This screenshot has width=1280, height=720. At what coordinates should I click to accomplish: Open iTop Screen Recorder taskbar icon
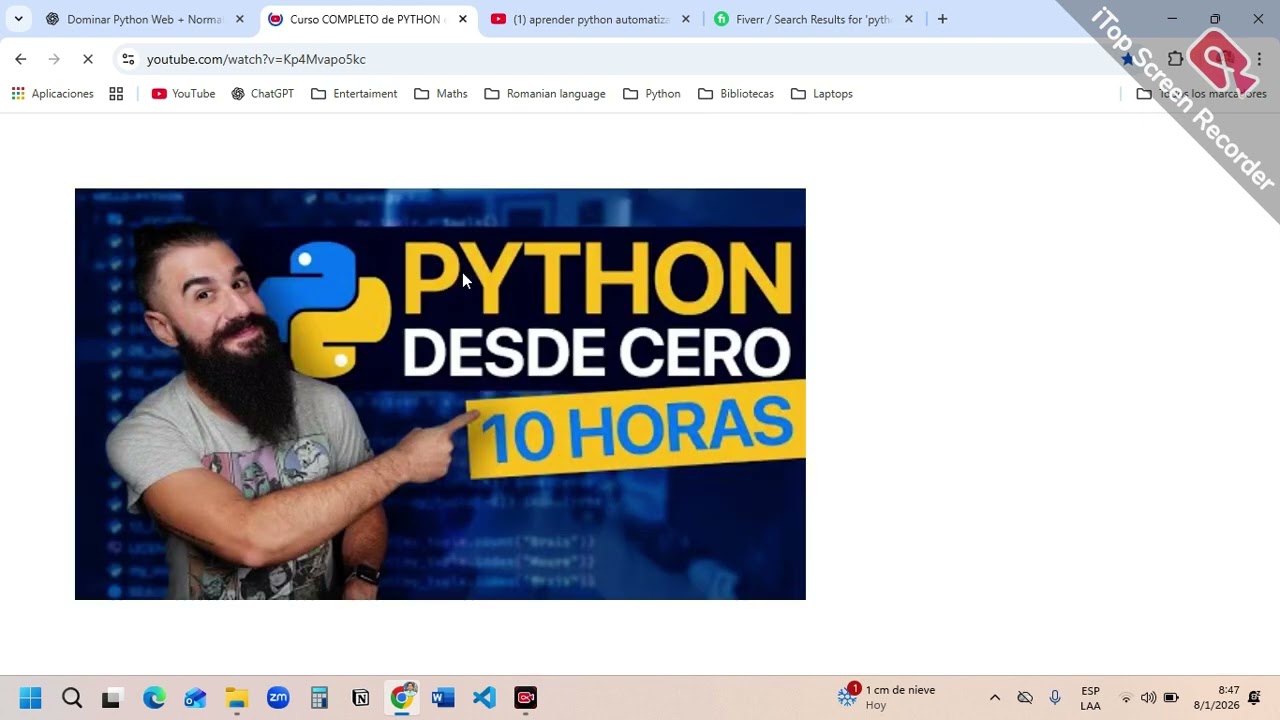click(526, 697)
